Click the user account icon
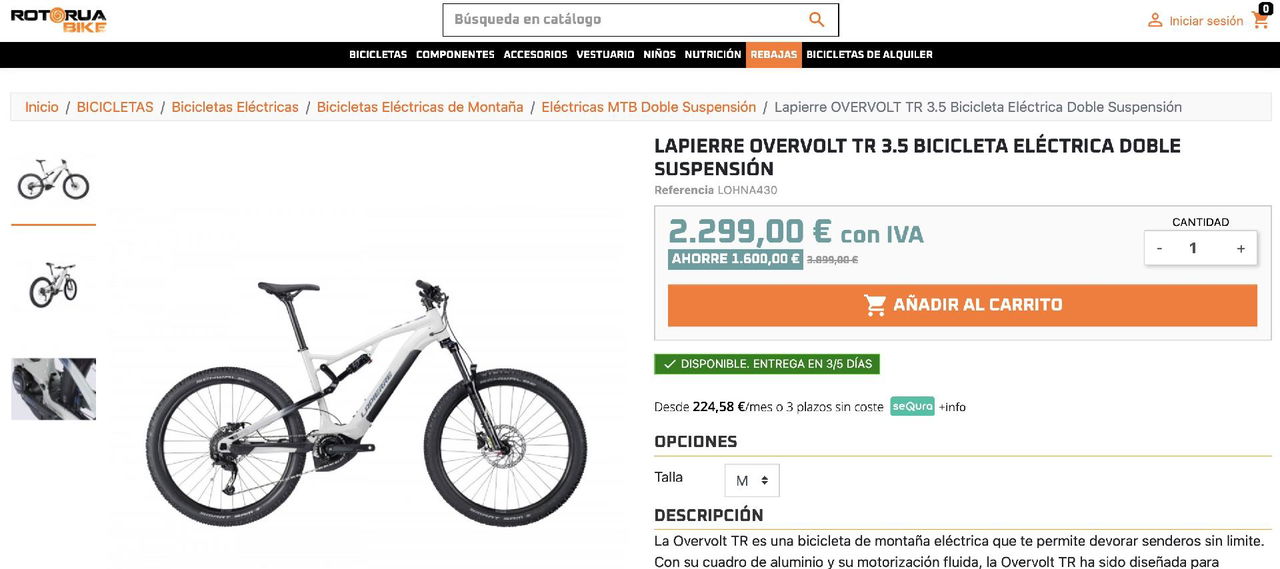1280x569 pixels. click(1155, 20)
